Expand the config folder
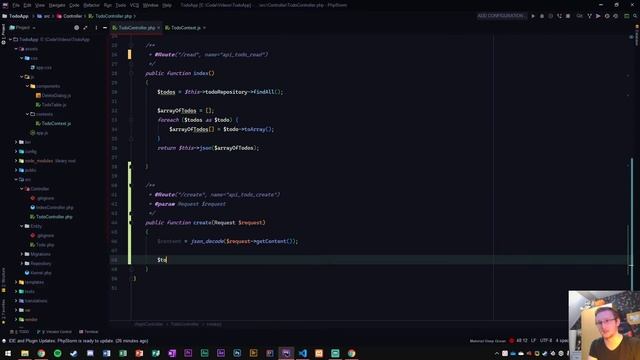This screenshot has width=640, height=360. point(16,151)
